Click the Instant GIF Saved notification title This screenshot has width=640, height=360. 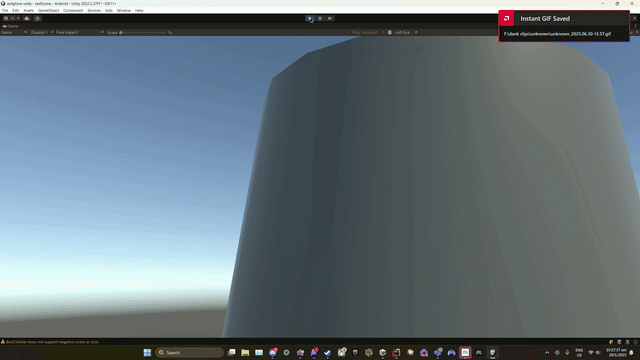[545, 18]
